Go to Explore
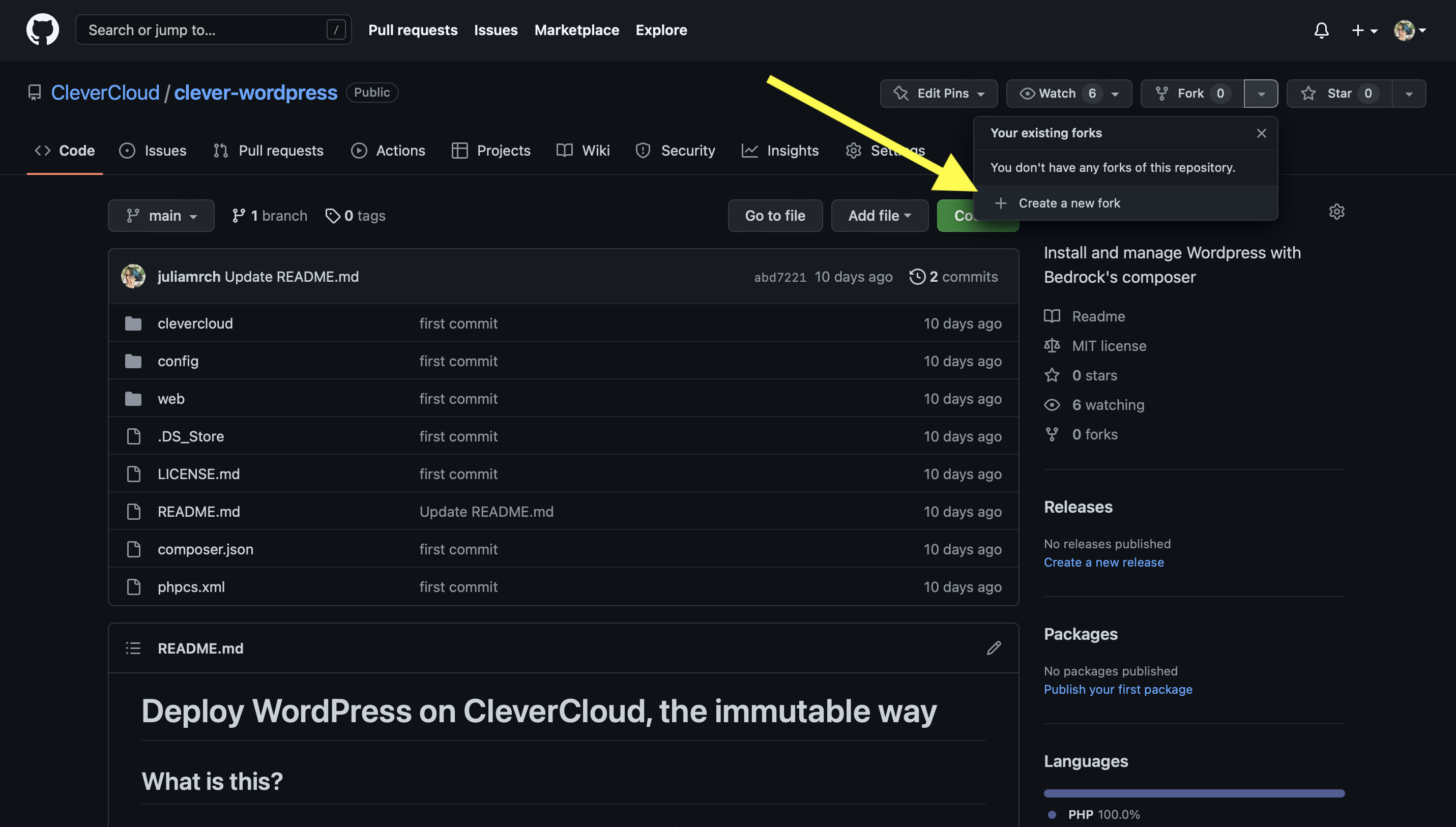This screenshot has width=1456, height=827. (661, 29)
